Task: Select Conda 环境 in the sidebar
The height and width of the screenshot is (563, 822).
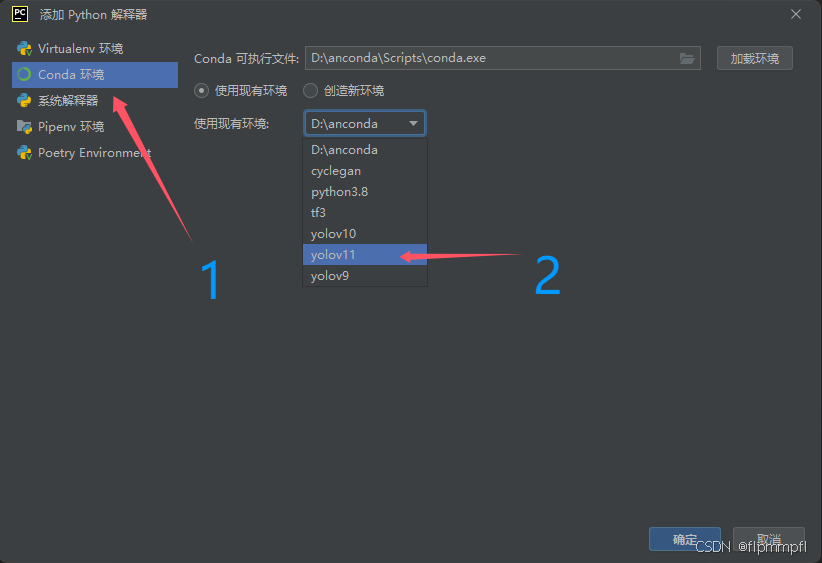Action: point(94,75)
